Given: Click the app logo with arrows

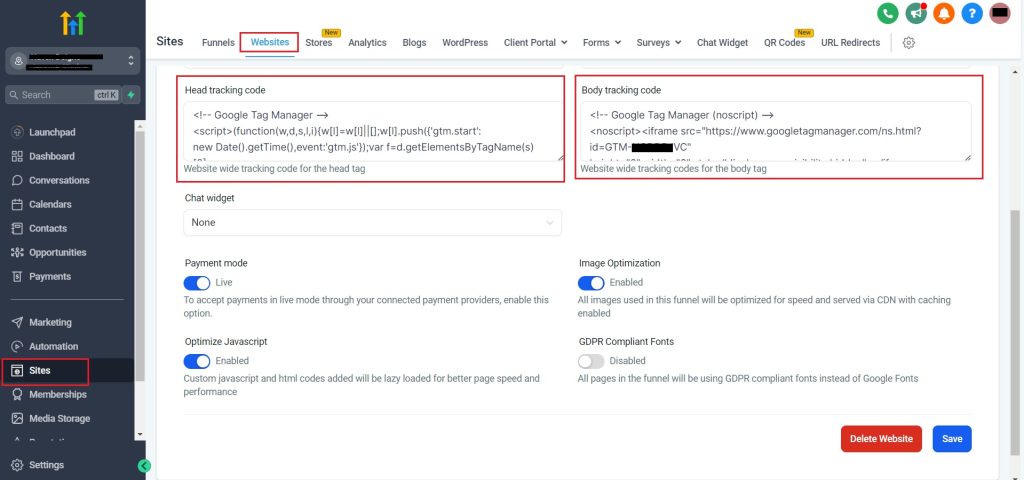Looking at the screenshot, I should [72, 23].
